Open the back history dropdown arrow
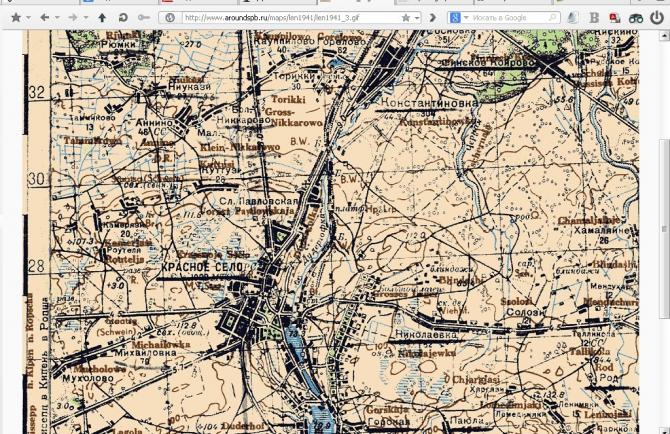670x434 pixels. 57,18
